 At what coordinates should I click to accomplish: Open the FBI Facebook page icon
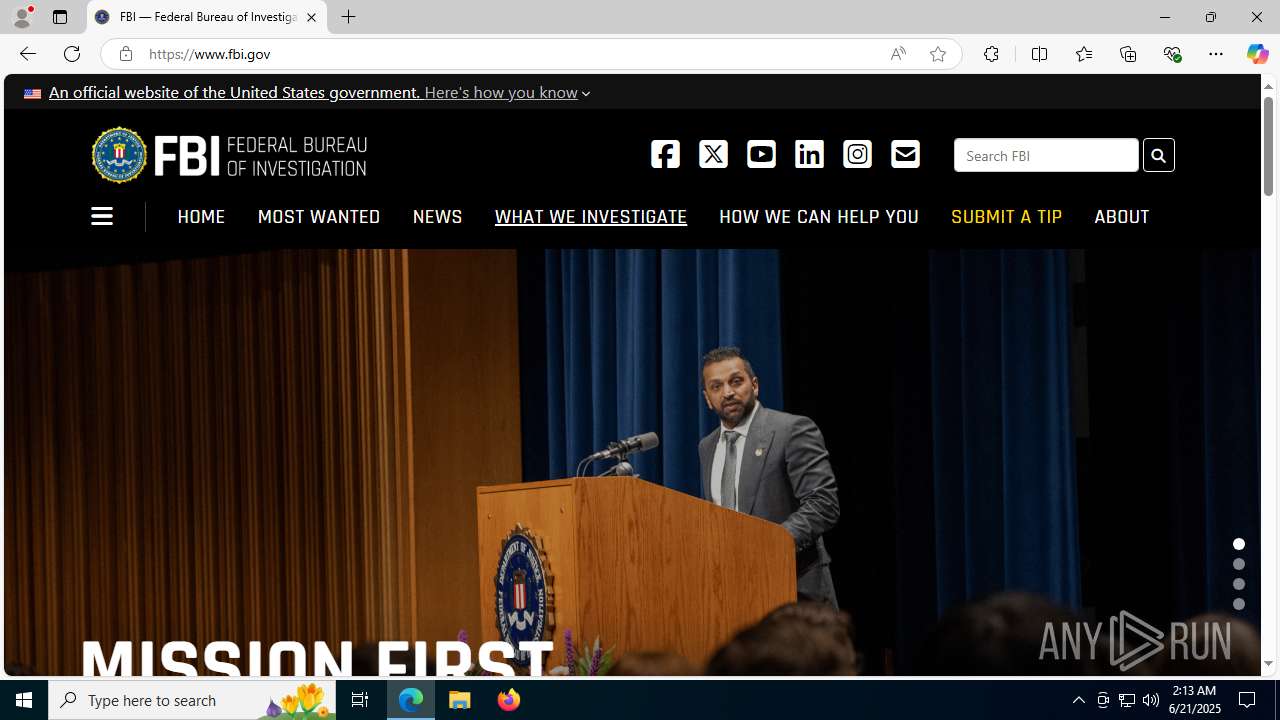pos(665,154)
